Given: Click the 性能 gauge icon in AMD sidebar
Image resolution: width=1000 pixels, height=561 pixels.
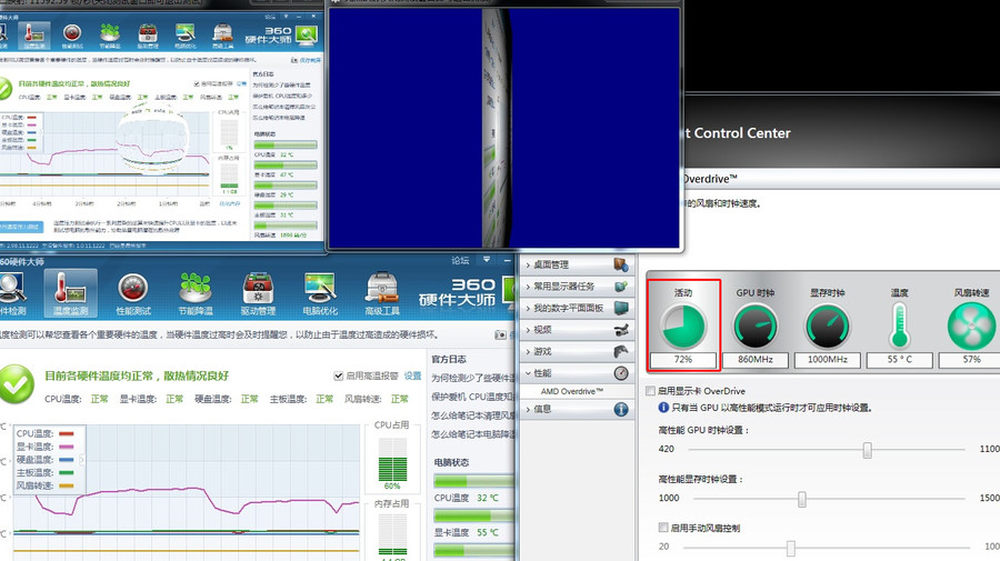Looking at the screenshot, I should pos(621,373).
